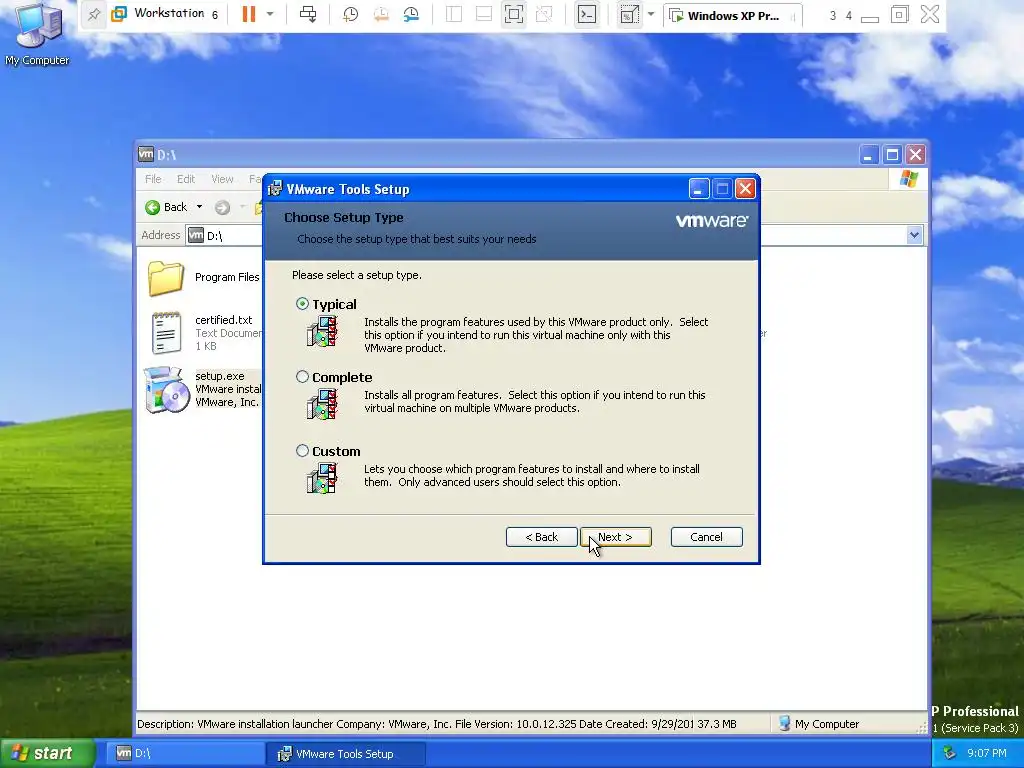Click the Custom setup installer icon
The width and height of the screenshot is (1024, 768).
322,478
